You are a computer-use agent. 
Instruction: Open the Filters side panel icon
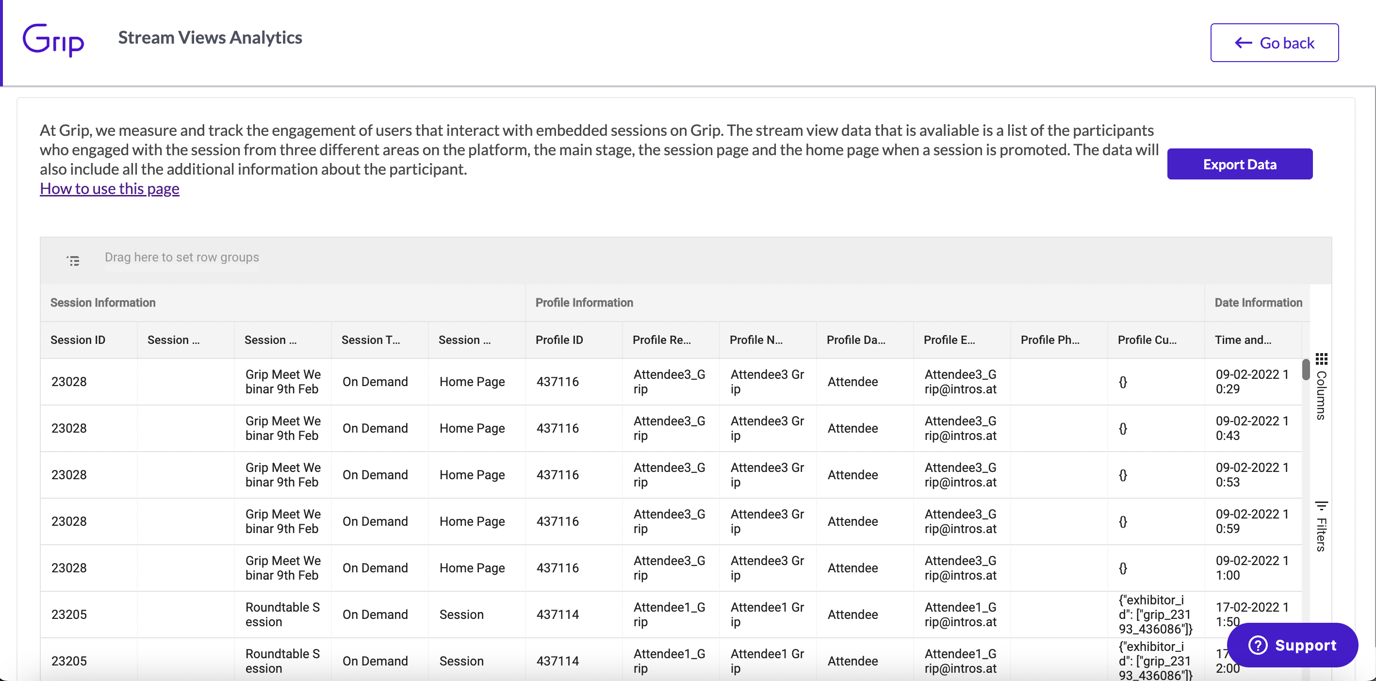click(x=1321, y=507)
